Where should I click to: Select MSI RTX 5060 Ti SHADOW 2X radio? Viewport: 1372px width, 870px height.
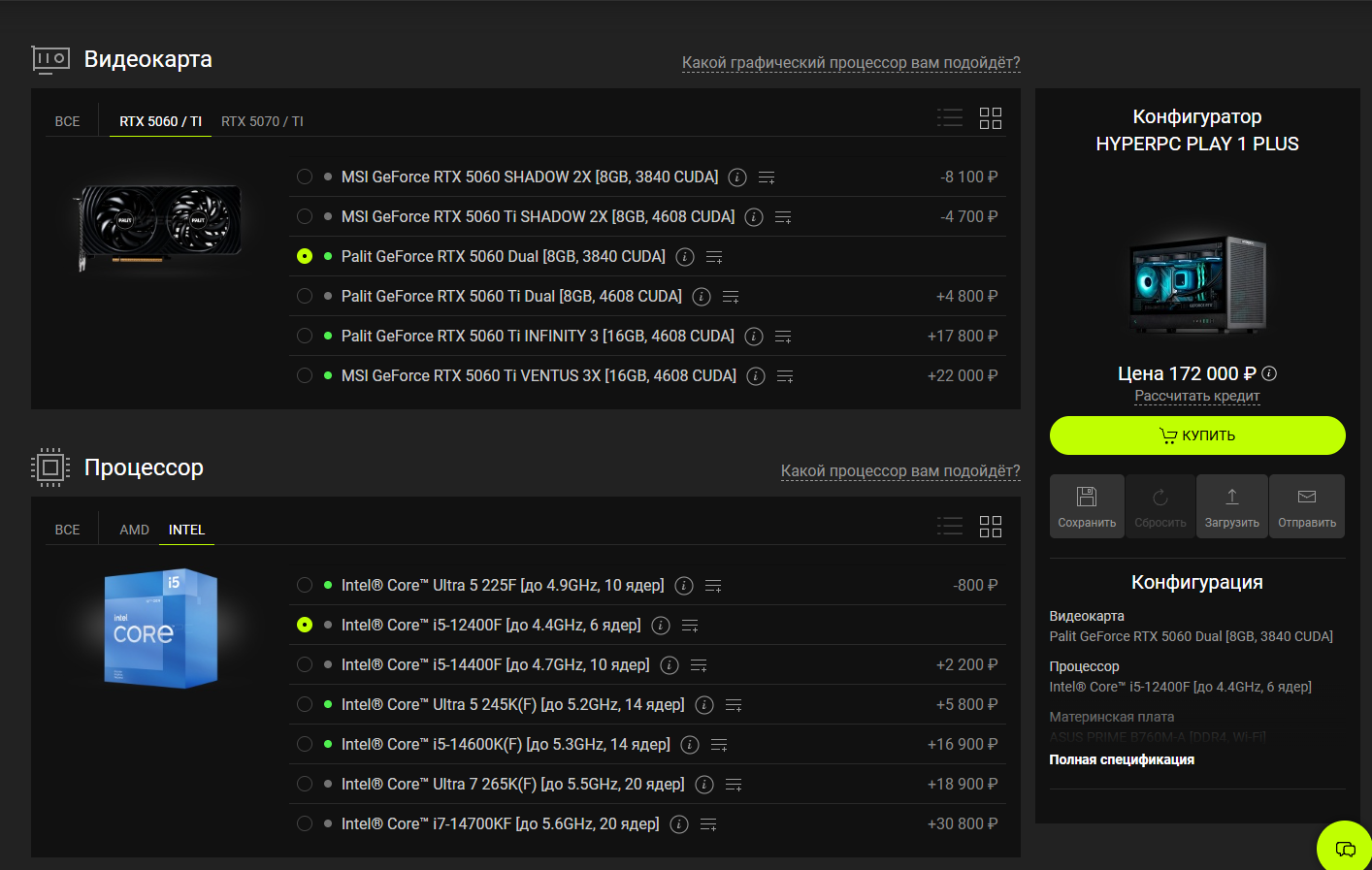[x=305, y=216]
